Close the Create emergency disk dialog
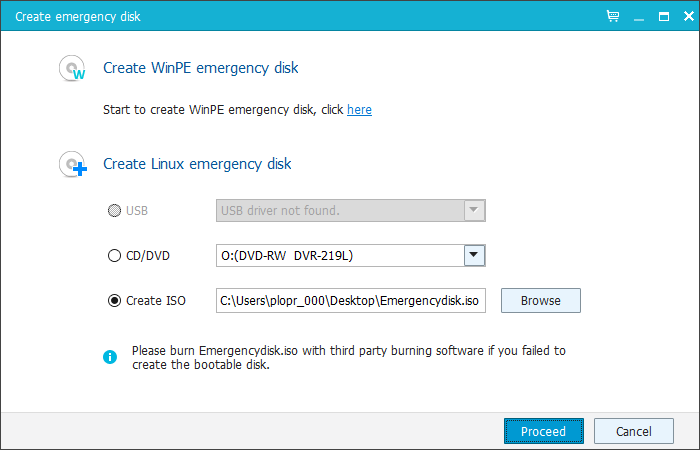 pos(688,17)
